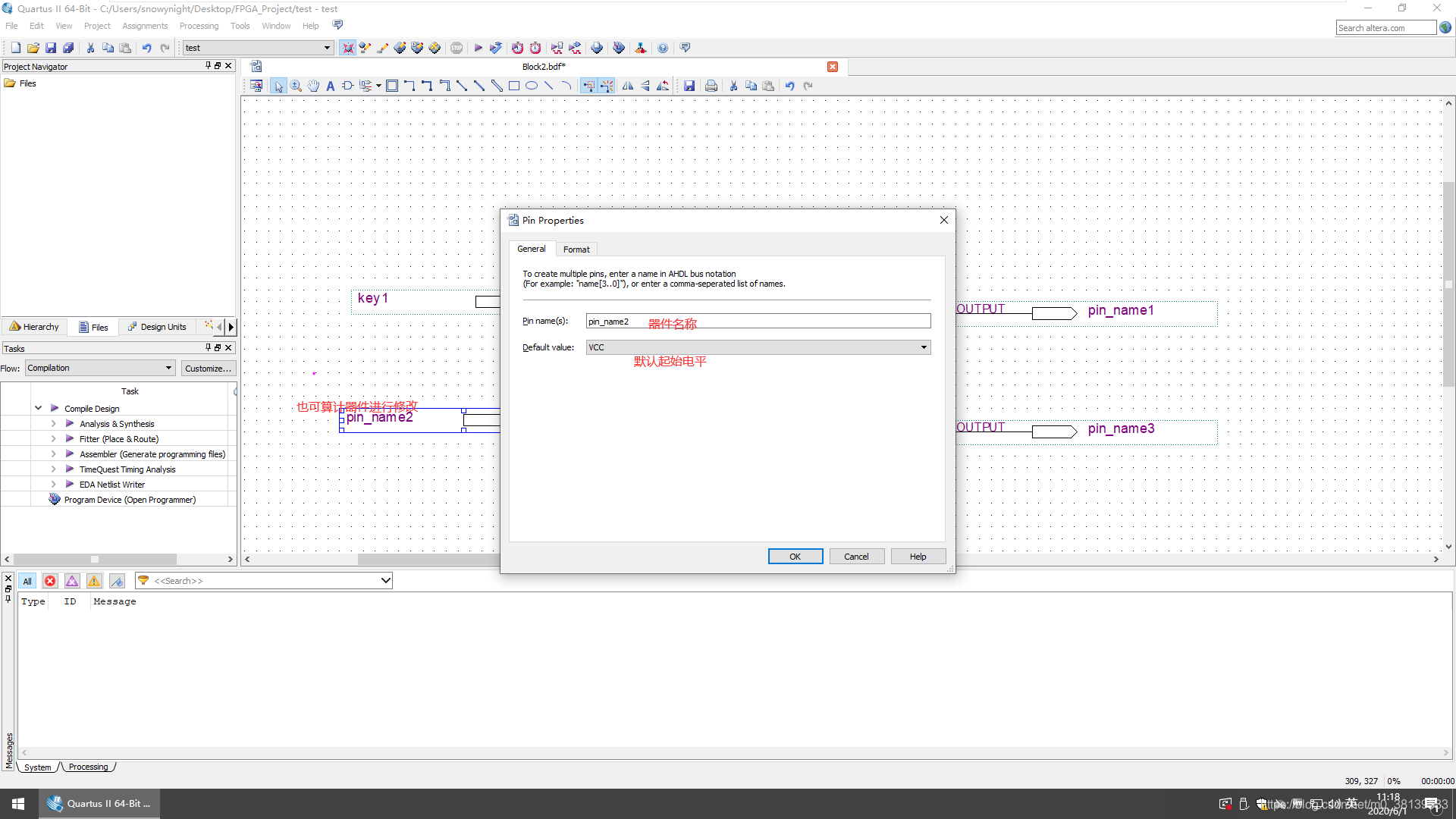Choose the Text tool (A icon)
The image size is (1456, 819).
[x=331, y=86]
